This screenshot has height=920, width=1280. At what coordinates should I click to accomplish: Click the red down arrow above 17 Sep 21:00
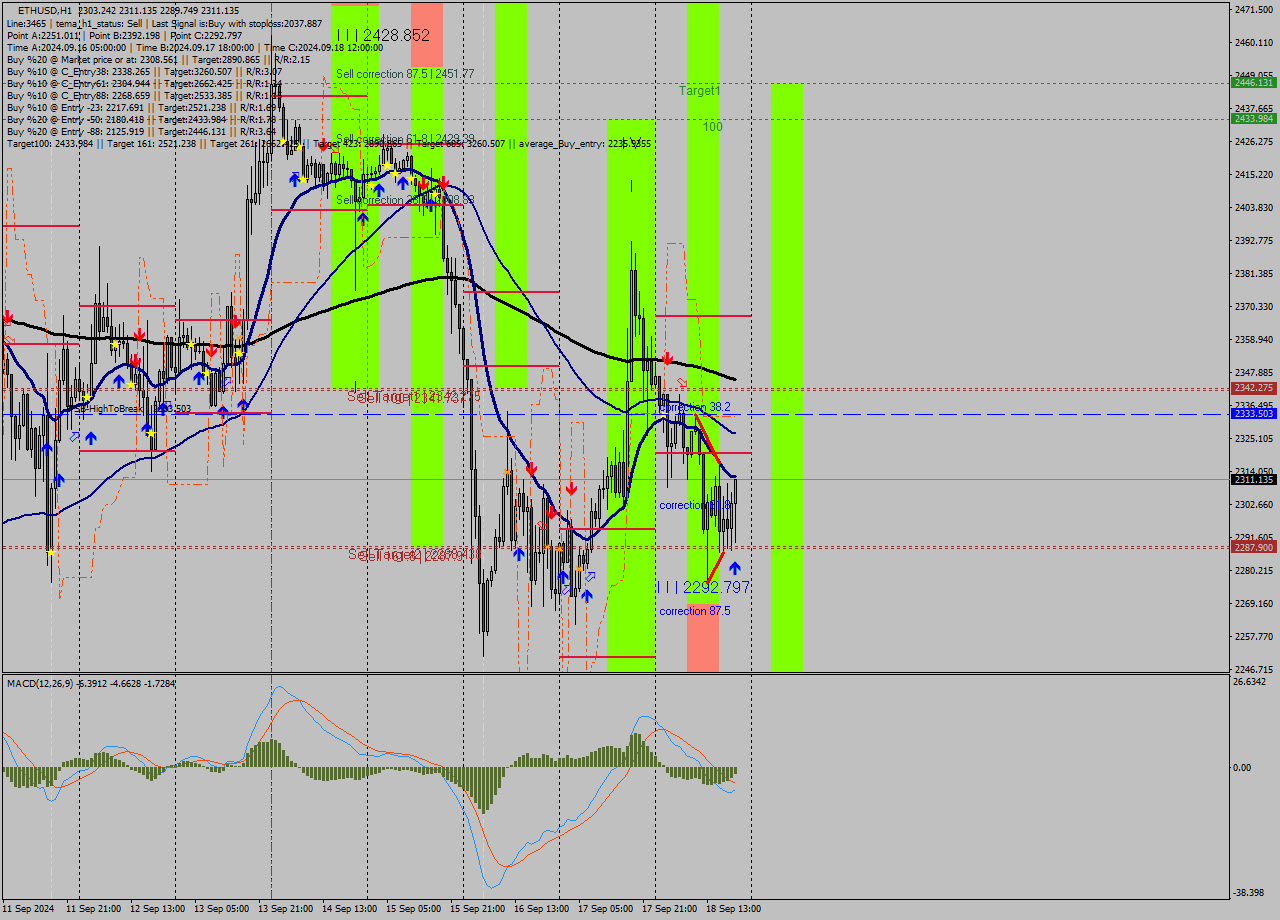(x=665, y=356)
